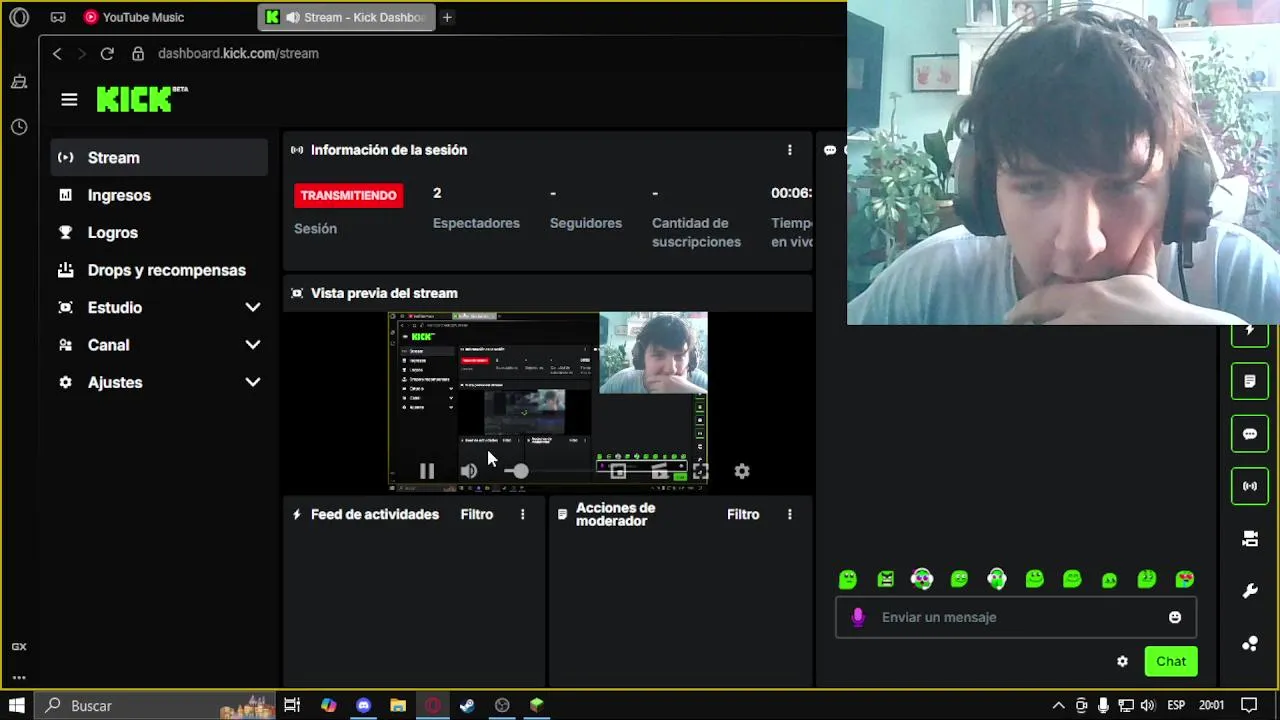Open chat settings gear
The image size is (1280, 720).
click(x=1122, y=661)
